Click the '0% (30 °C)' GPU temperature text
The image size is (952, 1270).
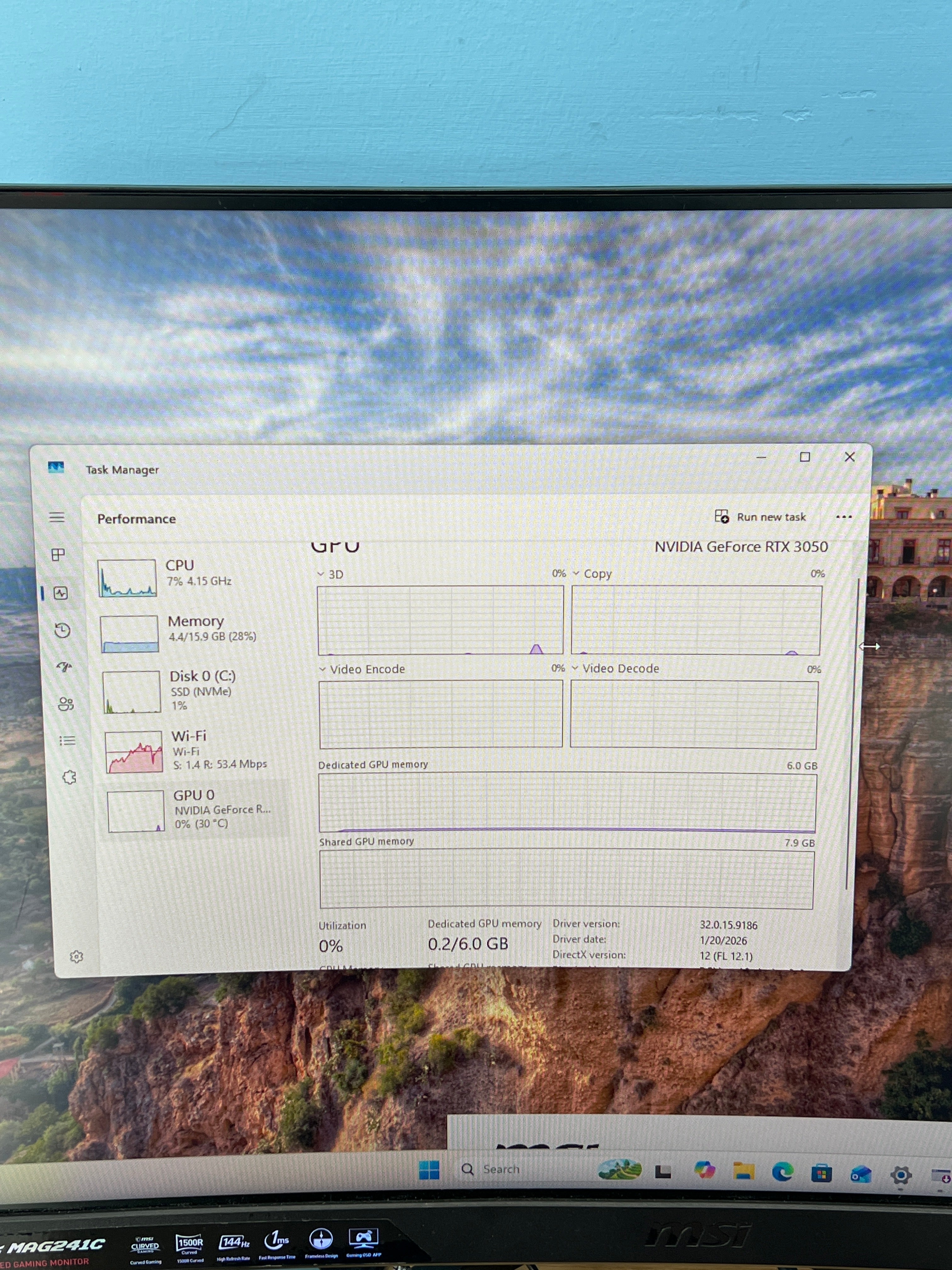[x=201, y=824]
